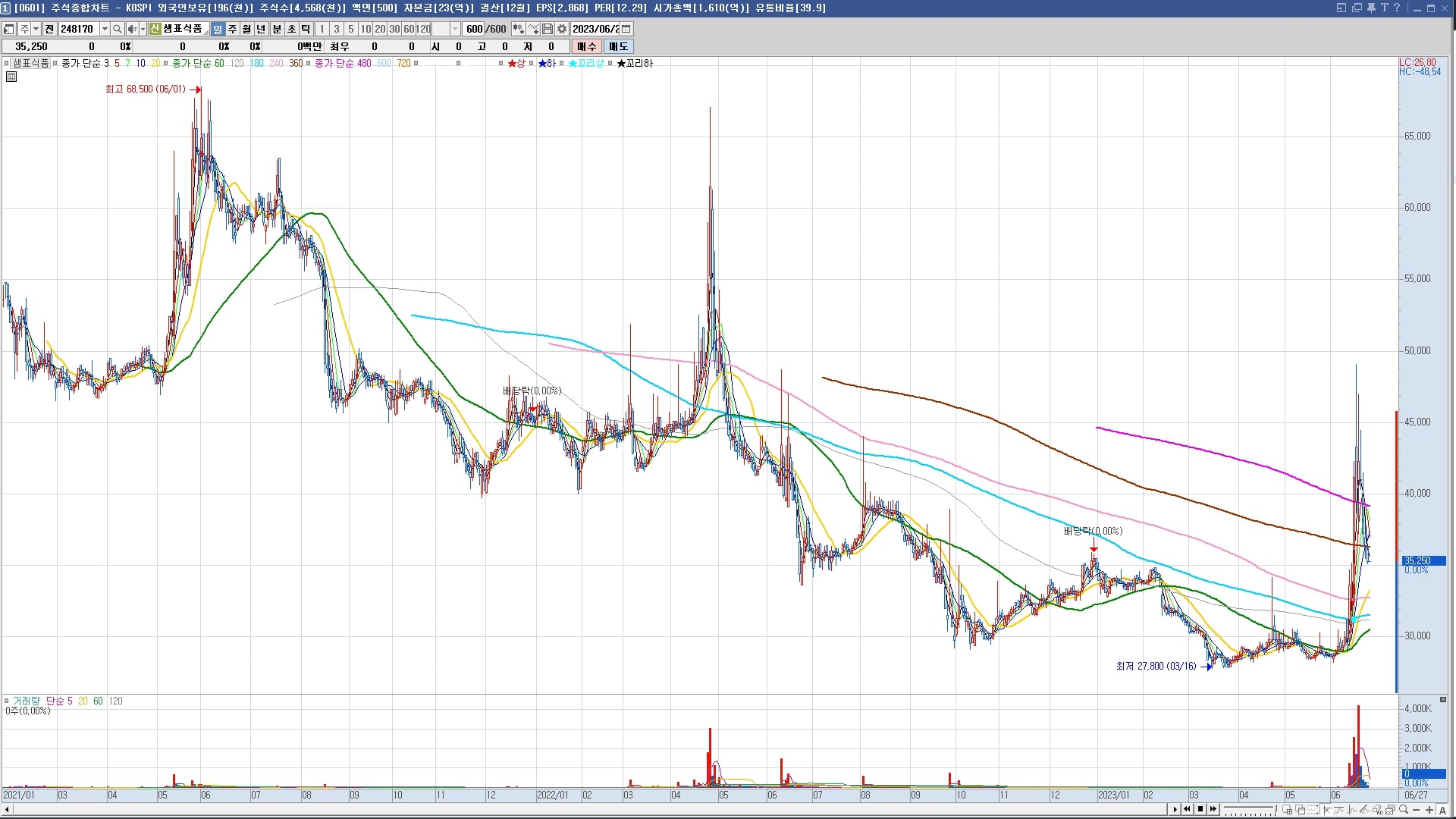The height and width of the screenshot is (819, 1456).
Task: Click the zoom-out minus icon in bottom toolbar
Action: 1416,809
